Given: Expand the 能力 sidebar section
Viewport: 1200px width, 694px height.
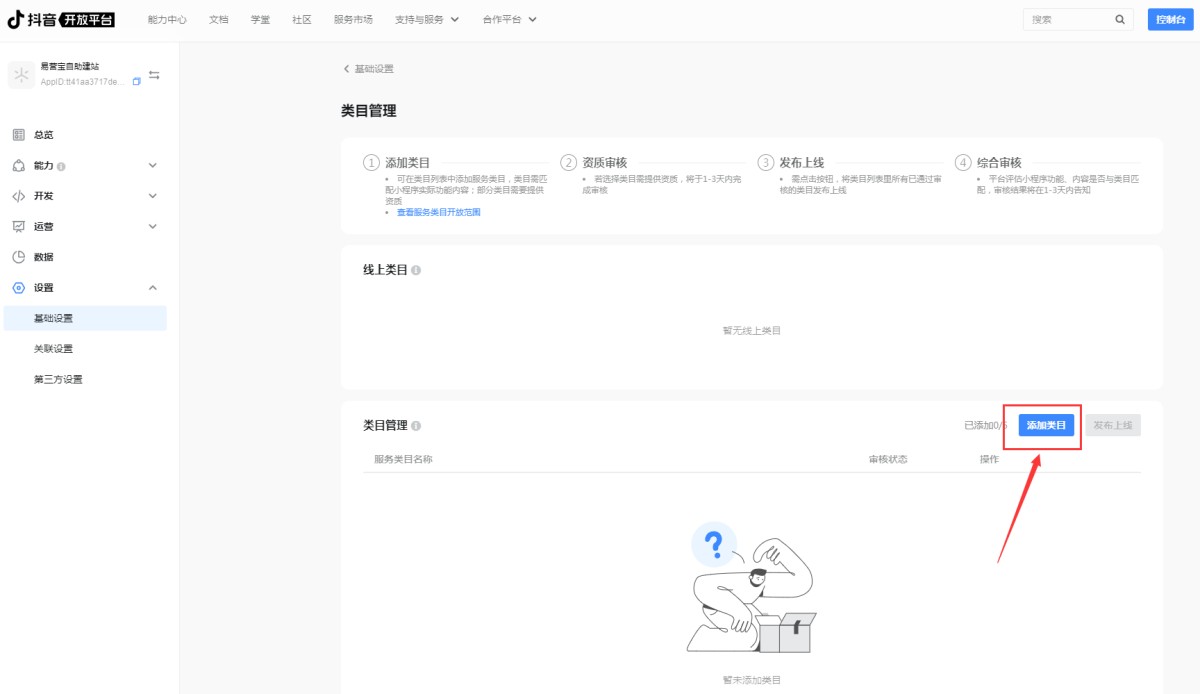Looking at the screenshot, I should [x=153, y=165].
